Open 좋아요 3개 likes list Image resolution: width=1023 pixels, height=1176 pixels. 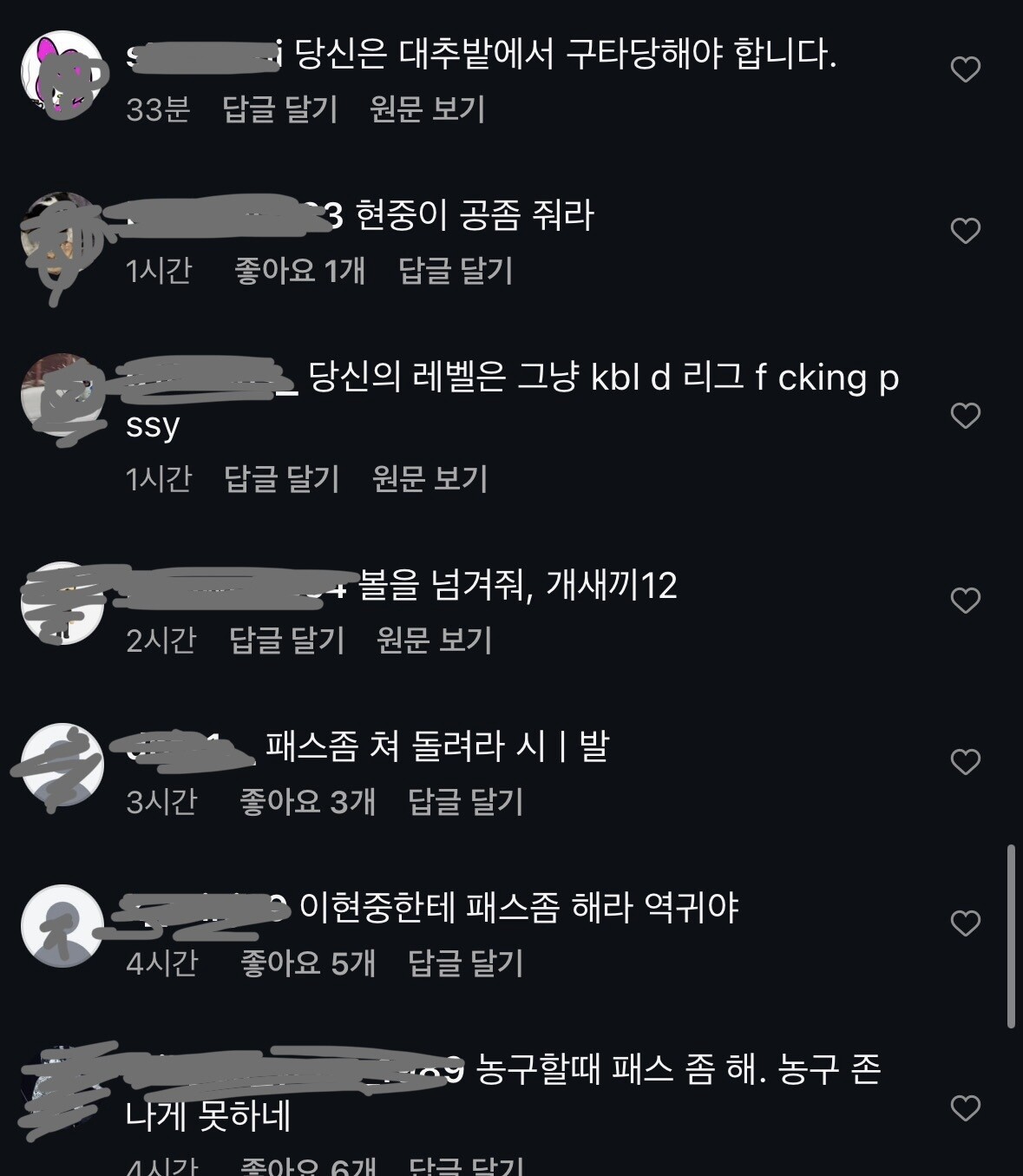coord(307,802)
